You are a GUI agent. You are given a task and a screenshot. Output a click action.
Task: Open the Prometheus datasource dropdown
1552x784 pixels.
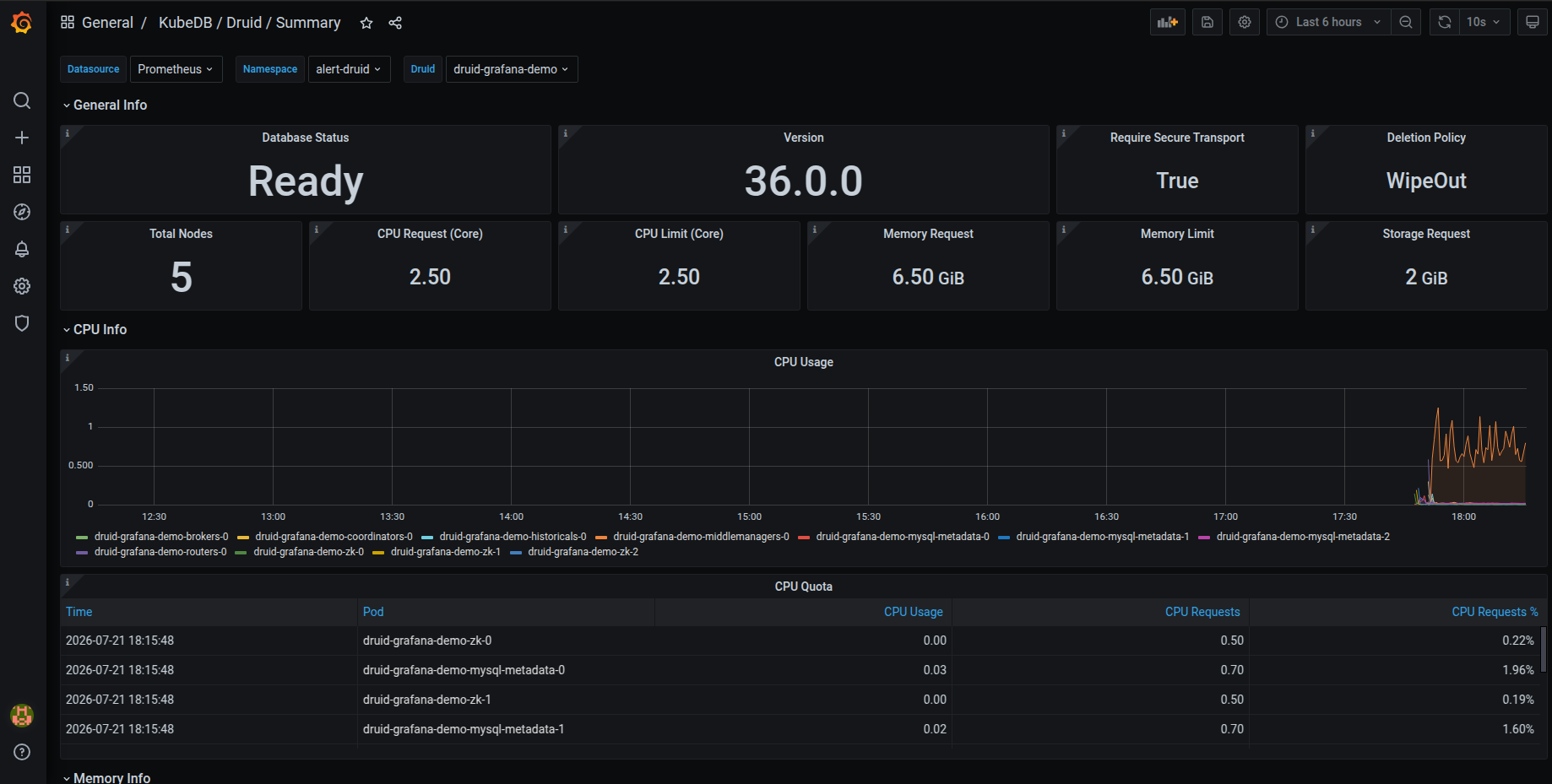coord(176,69)
